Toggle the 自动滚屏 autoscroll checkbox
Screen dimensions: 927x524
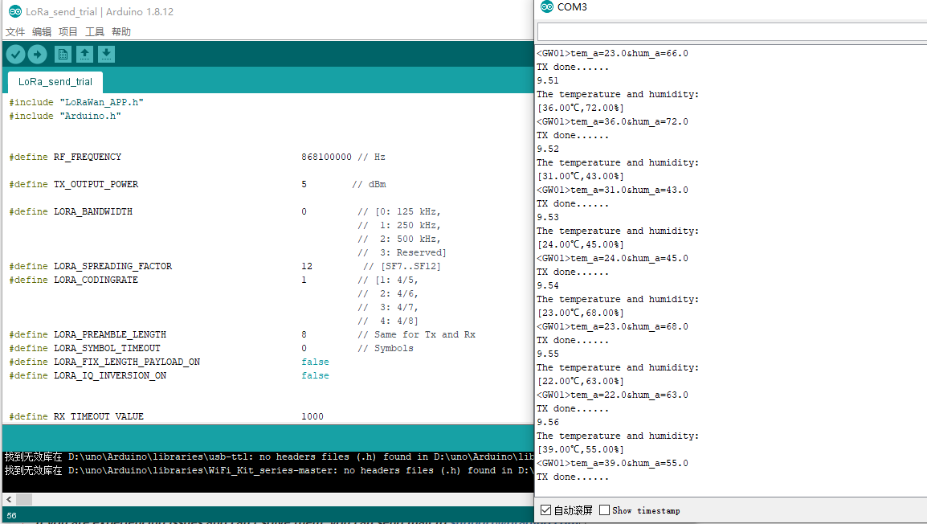point(546,510)
